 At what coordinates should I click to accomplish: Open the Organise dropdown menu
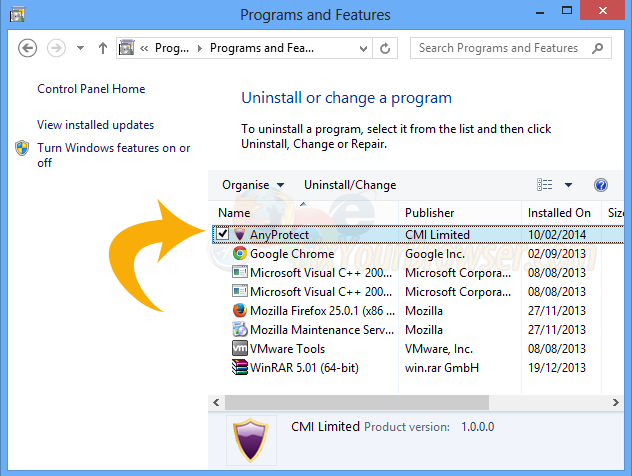[x=253, y=185]
